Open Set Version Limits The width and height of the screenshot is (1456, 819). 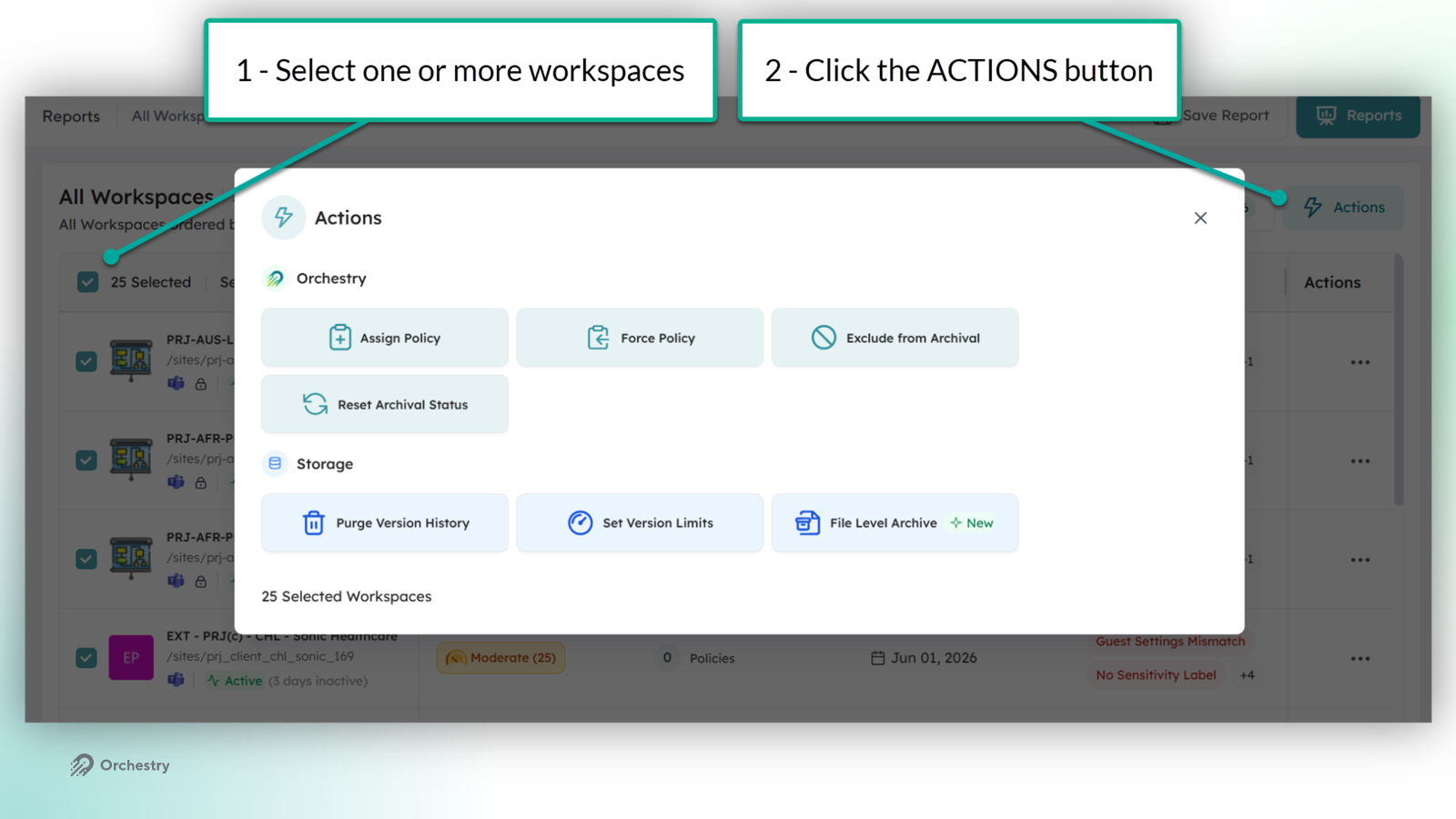[x=640, y=523]
